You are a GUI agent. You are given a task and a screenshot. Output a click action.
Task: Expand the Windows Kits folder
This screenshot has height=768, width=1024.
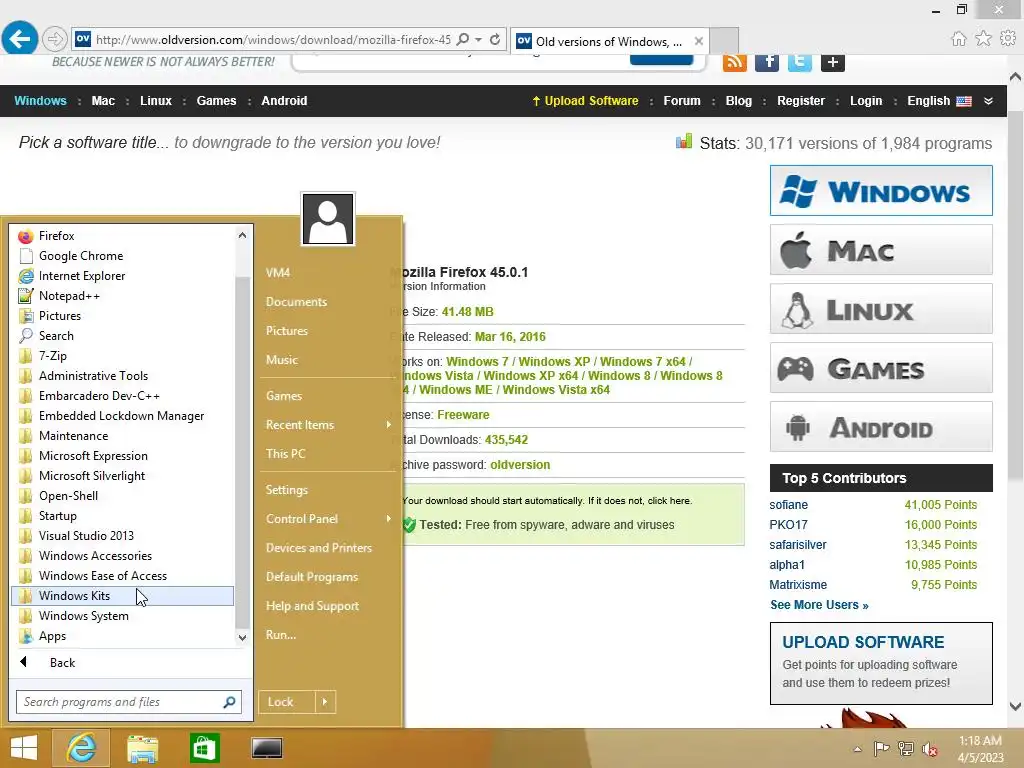point(122,596)
